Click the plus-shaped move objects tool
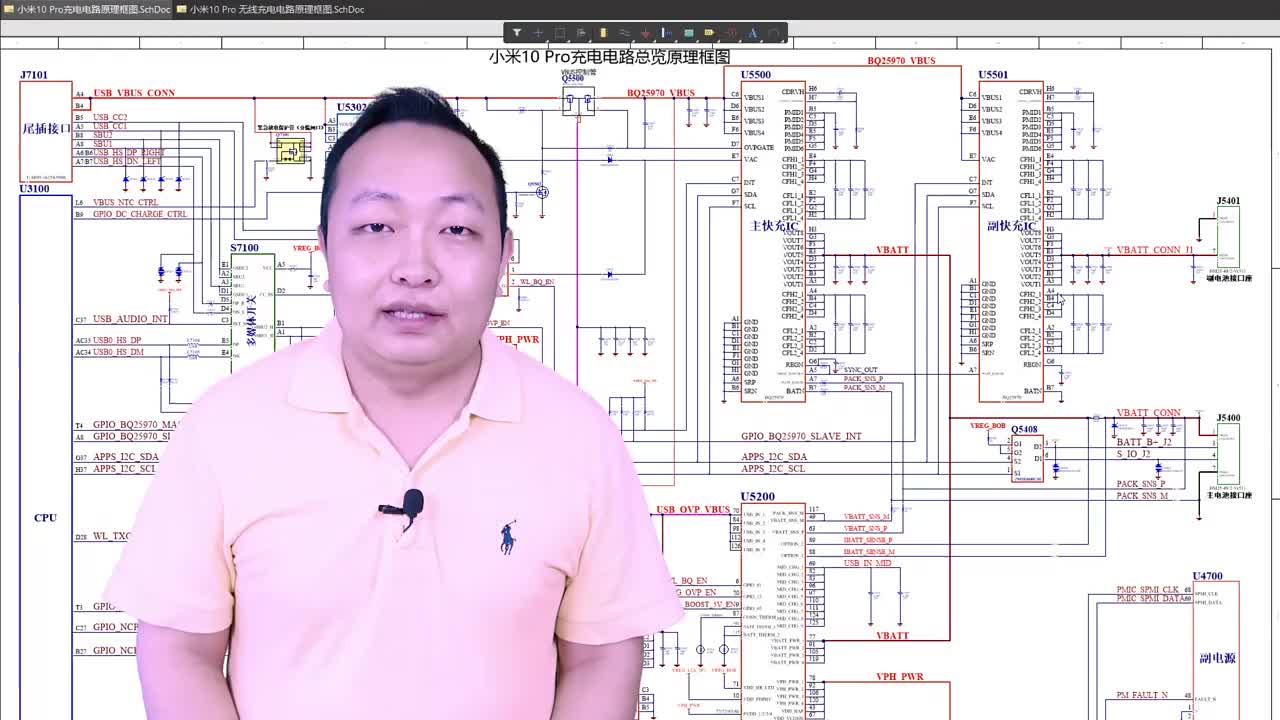Image resolution: width=1280 pixels, height=720 pixels. tap(538, 33)
